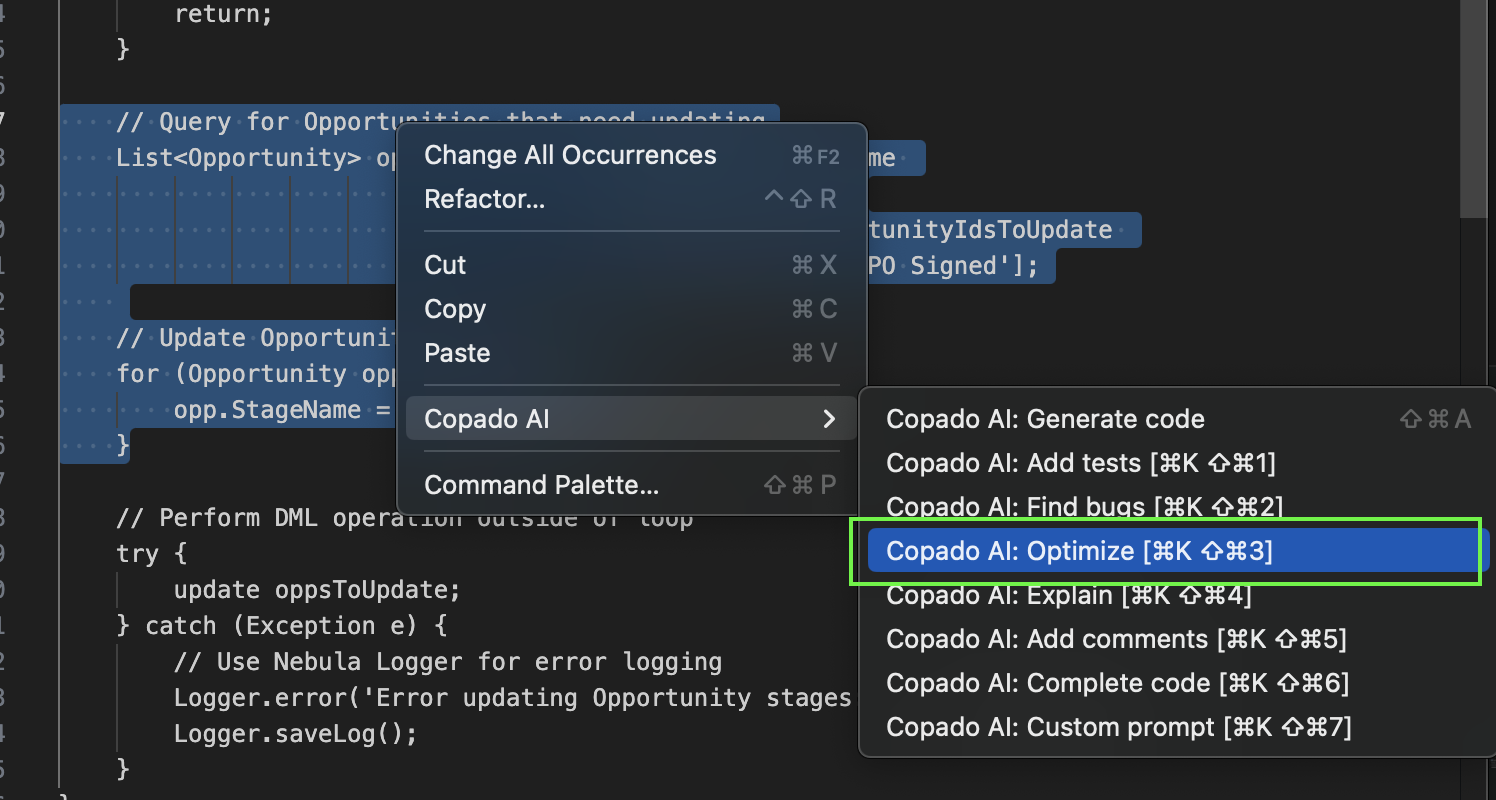Choose Cut from the context menu
1496x800 pixels.
(445, 265)
